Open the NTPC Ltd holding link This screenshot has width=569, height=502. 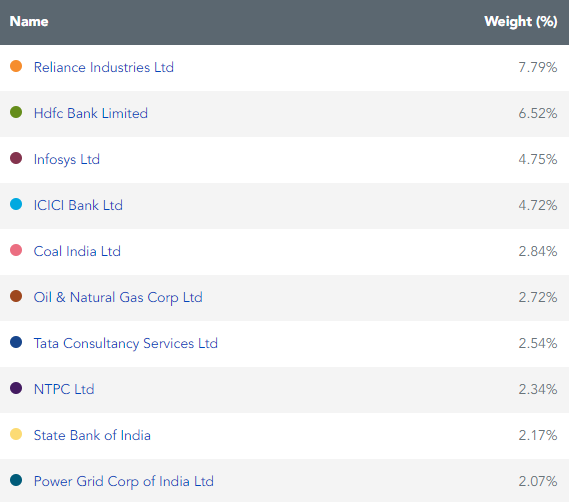(x=64, y=389)
